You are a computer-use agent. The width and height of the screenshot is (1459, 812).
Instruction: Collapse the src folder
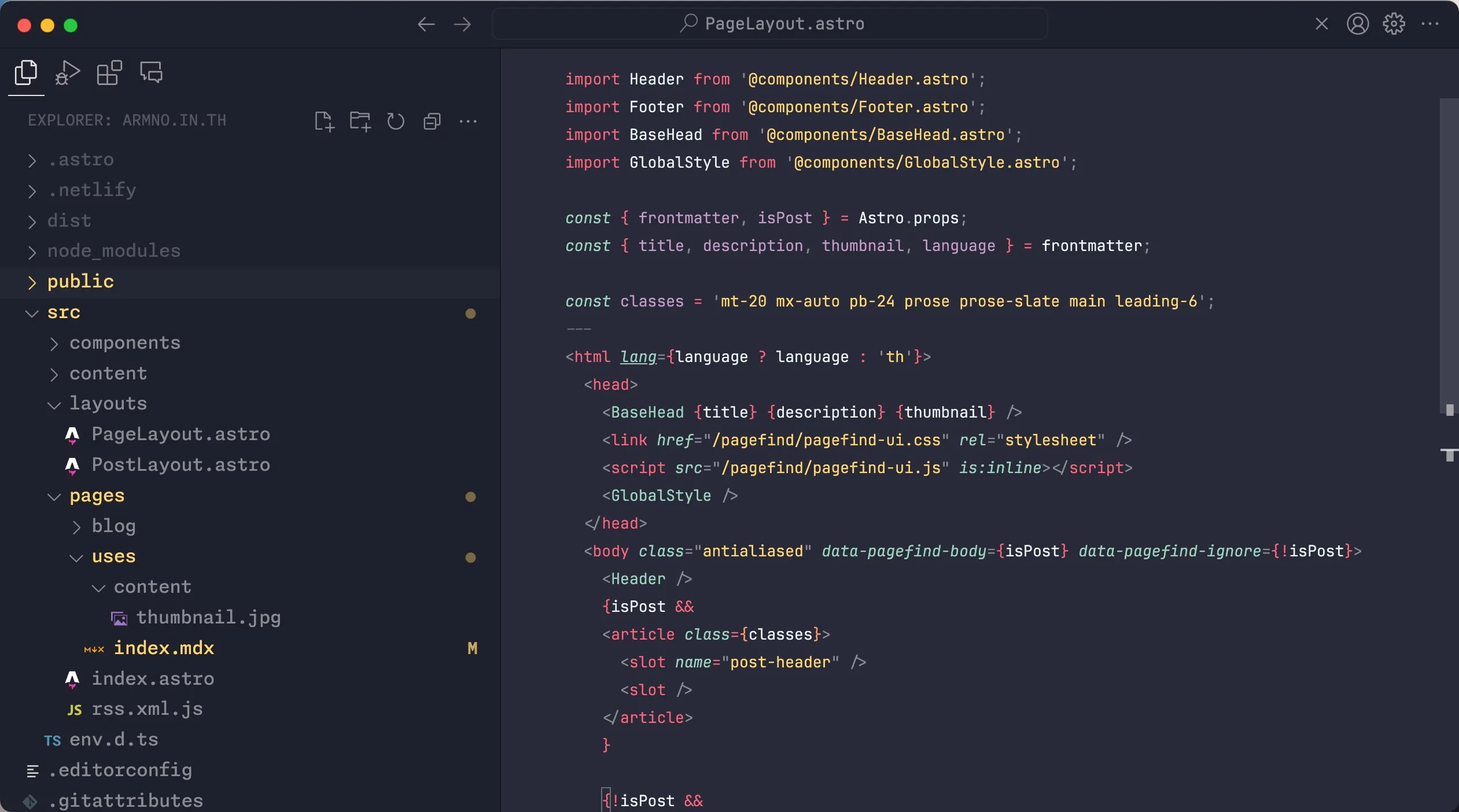(63, 313)
